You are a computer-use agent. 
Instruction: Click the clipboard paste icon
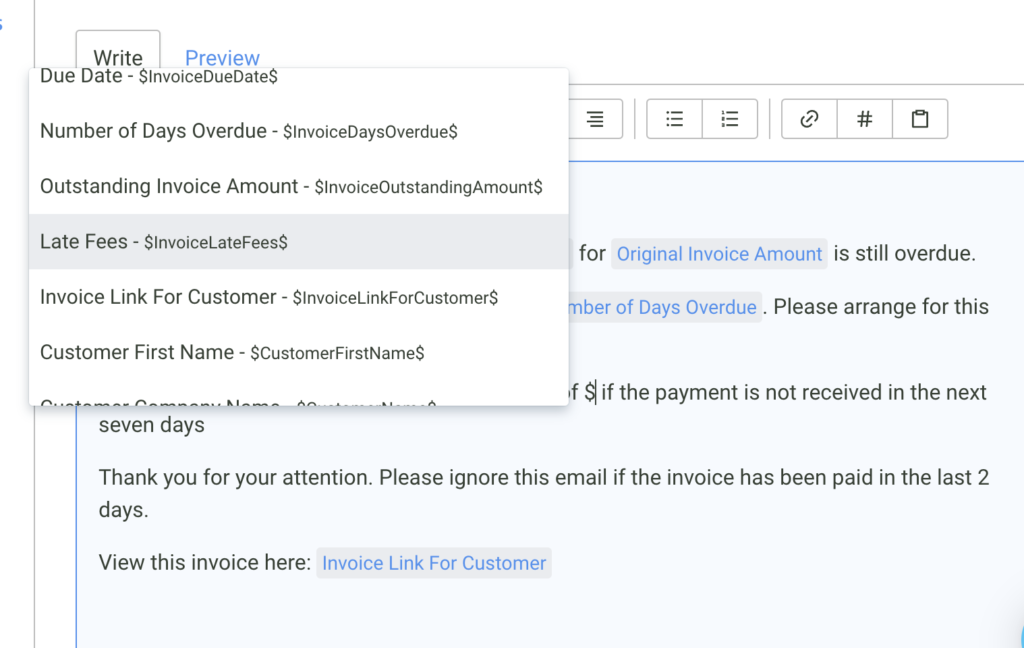pos(920,120)
